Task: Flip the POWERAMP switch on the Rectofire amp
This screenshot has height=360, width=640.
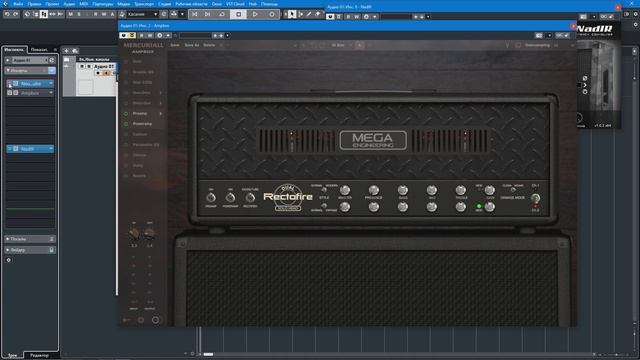Action: (230, 198)
